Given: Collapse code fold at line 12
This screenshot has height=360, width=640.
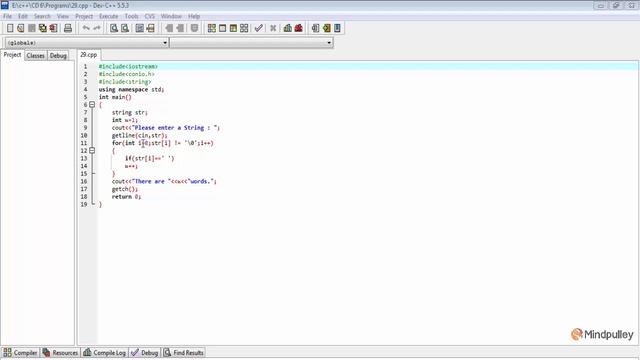Looking at the screenshot, I should 92,151.
